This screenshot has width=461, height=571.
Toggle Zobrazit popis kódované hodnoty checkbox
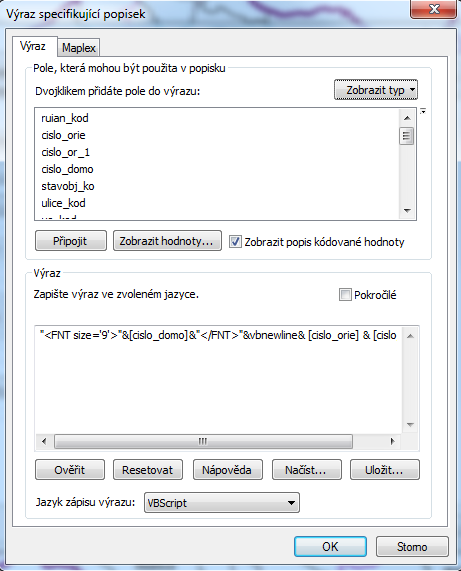click(235, 242)
